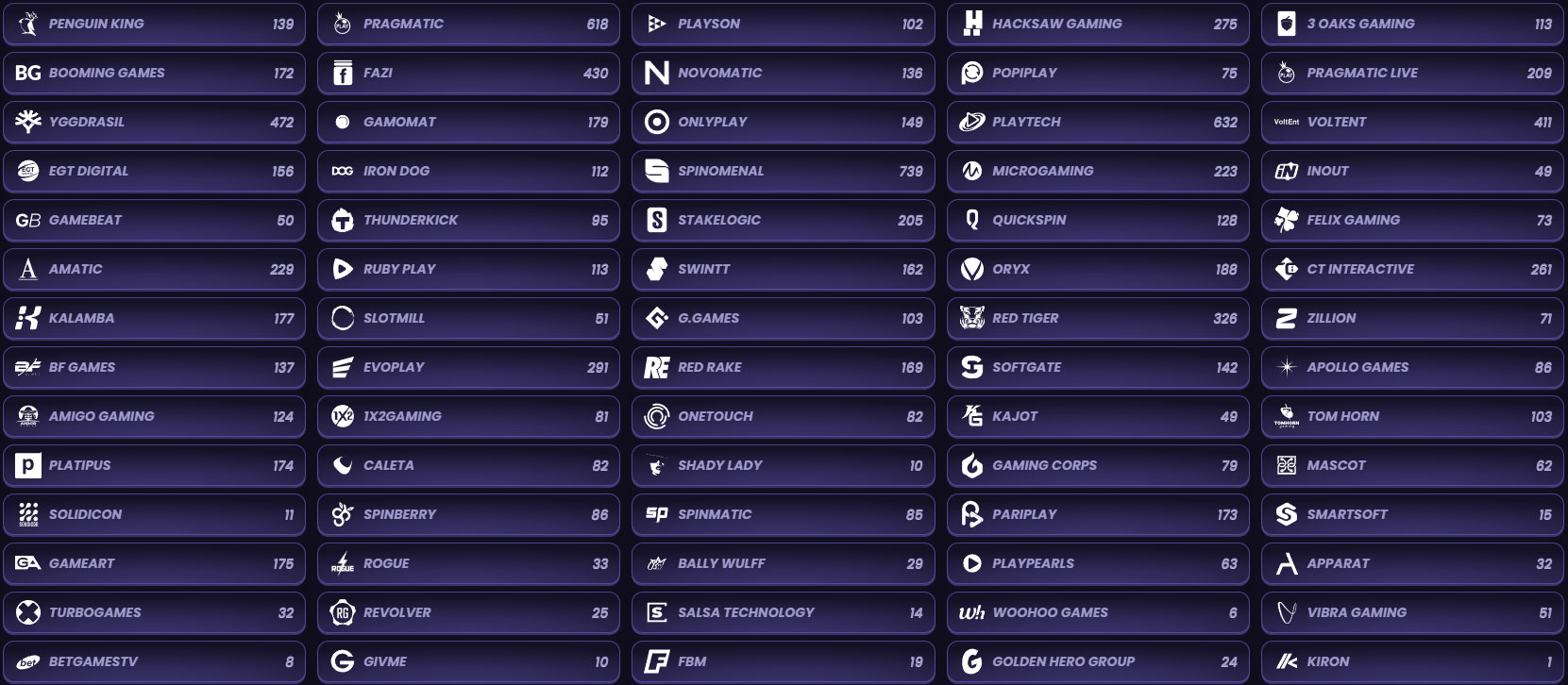This screenshot has width=1568, height=685.
Task: Click the Felix Gaming clover icon
Action: click(x=1286, y=220)
